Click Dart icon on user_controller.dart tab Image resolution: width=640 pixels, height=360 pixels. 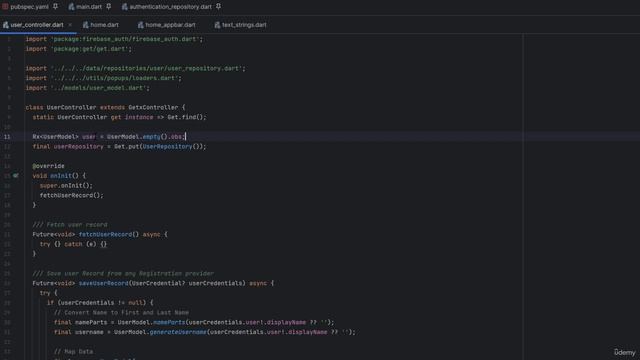(6, 25)
